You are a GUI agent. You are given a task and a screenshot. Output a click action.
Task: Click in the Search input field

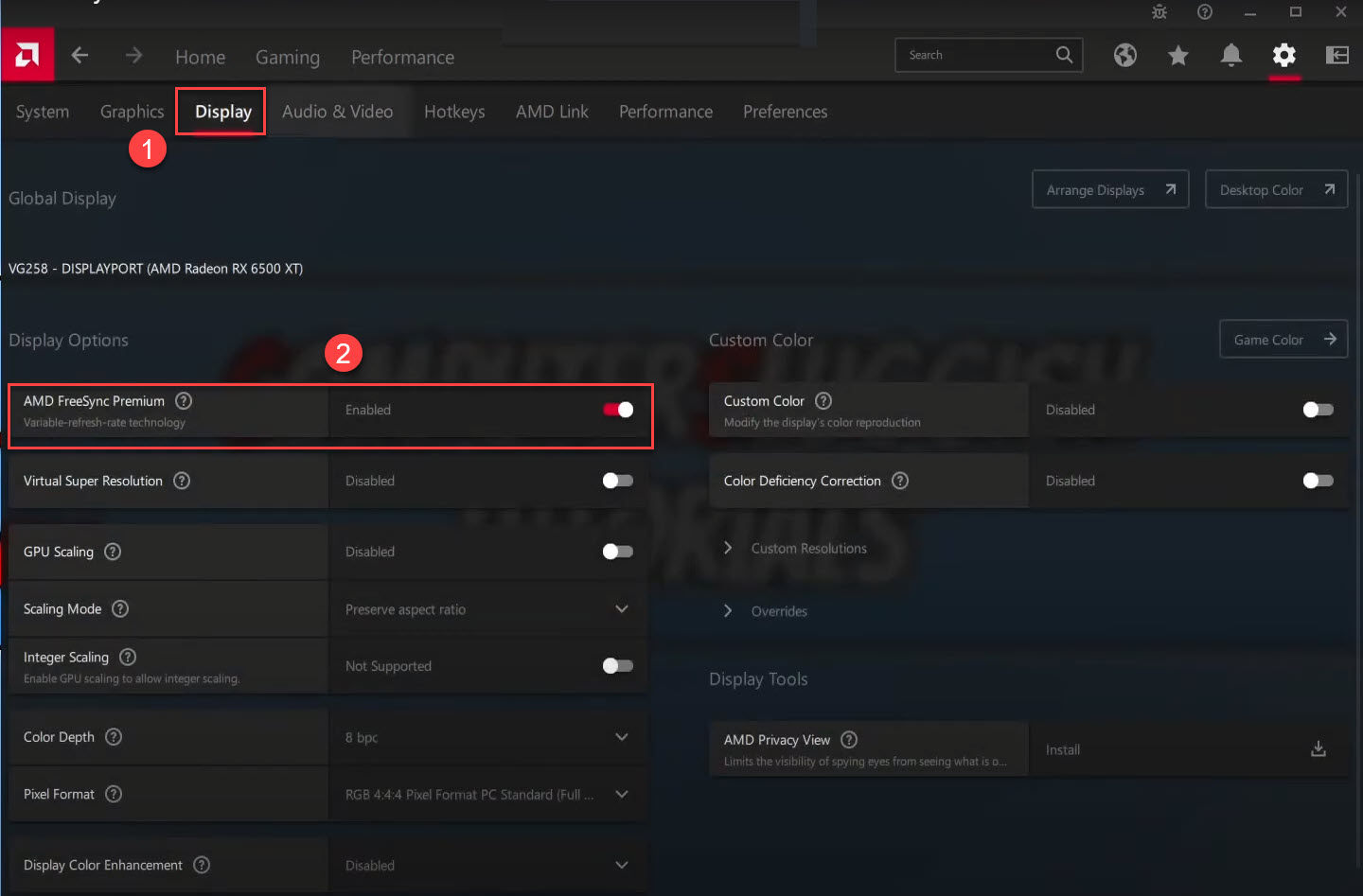(975, 55)
